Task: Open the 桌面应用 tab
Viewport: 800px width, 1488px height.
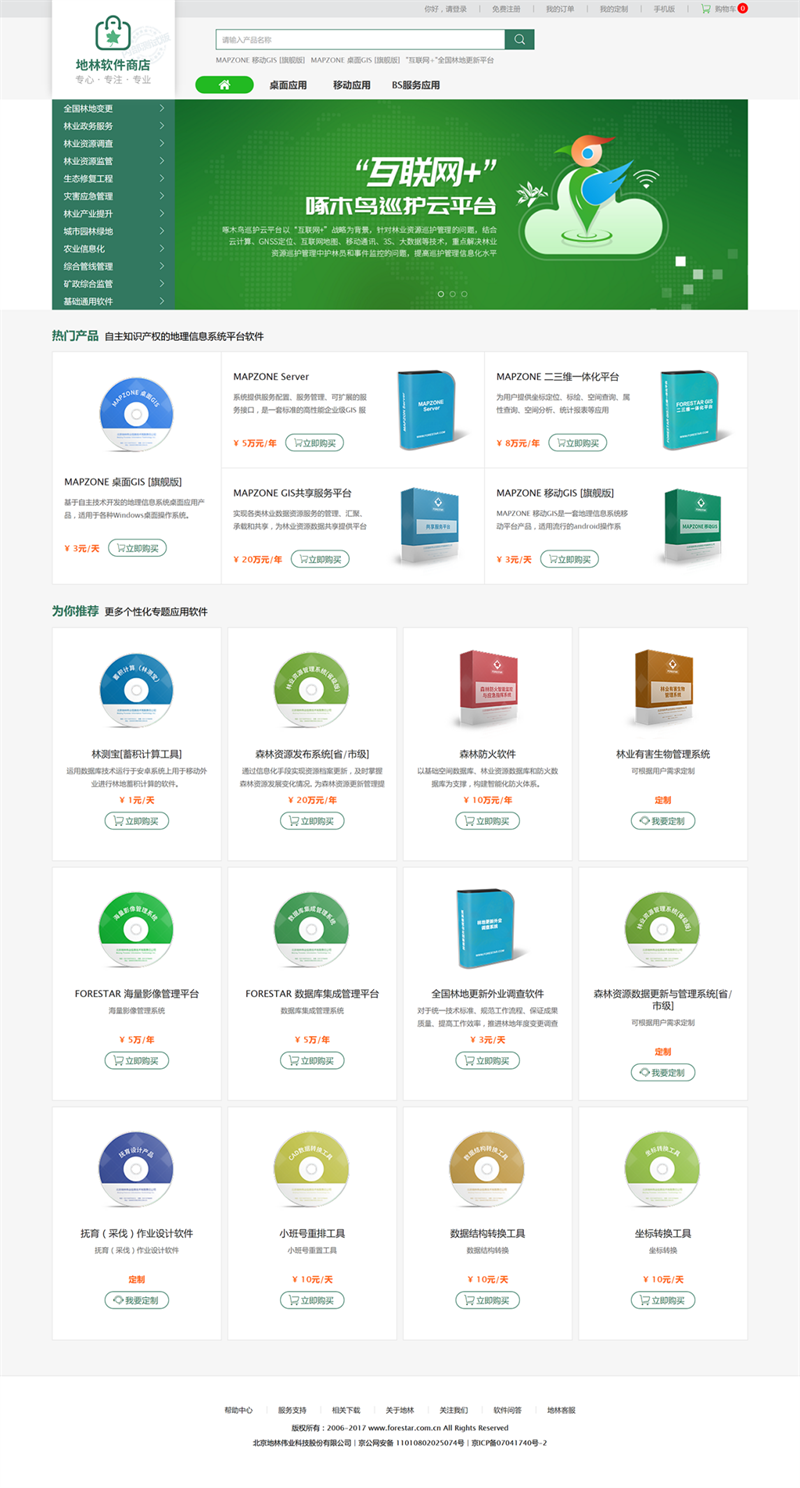Action: tap(288, 85)
